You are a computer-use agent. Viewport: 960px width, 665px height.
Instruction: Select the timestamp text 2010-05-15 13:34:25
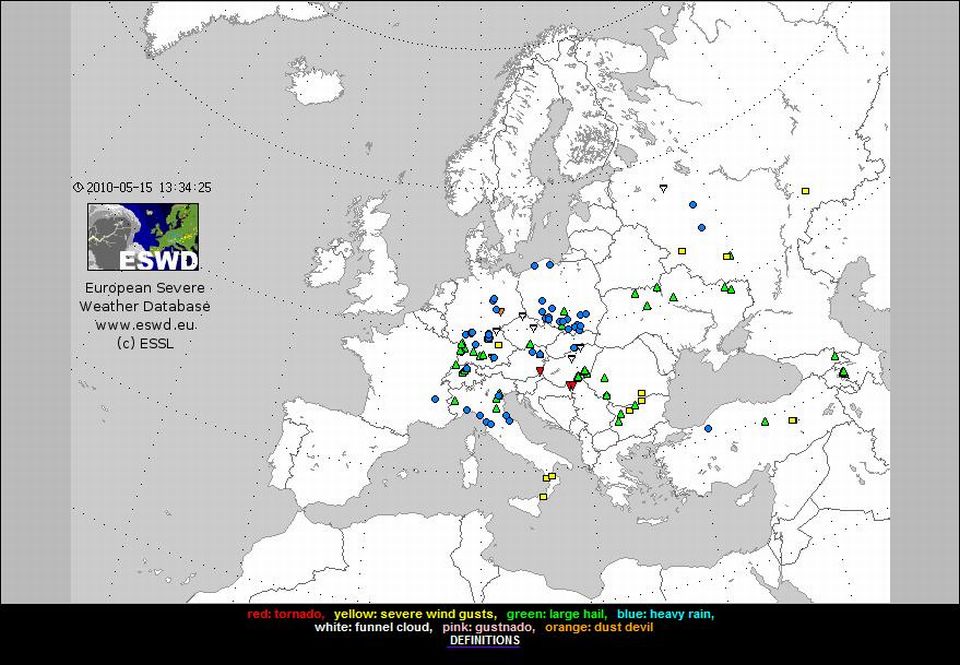click(149, 187)
